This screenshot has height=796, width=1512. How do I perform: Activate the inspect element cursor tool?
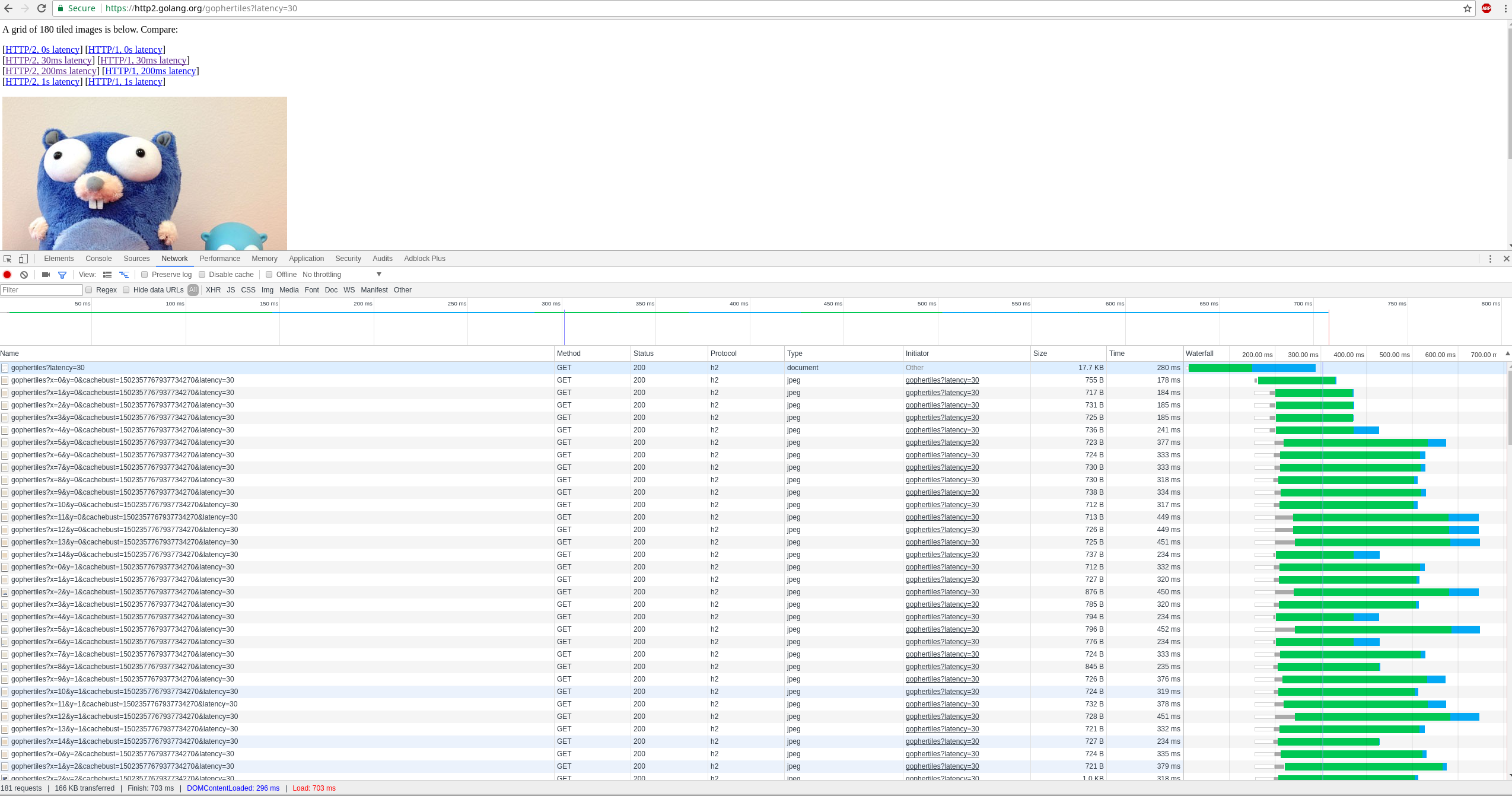click(x=7, y=259)
